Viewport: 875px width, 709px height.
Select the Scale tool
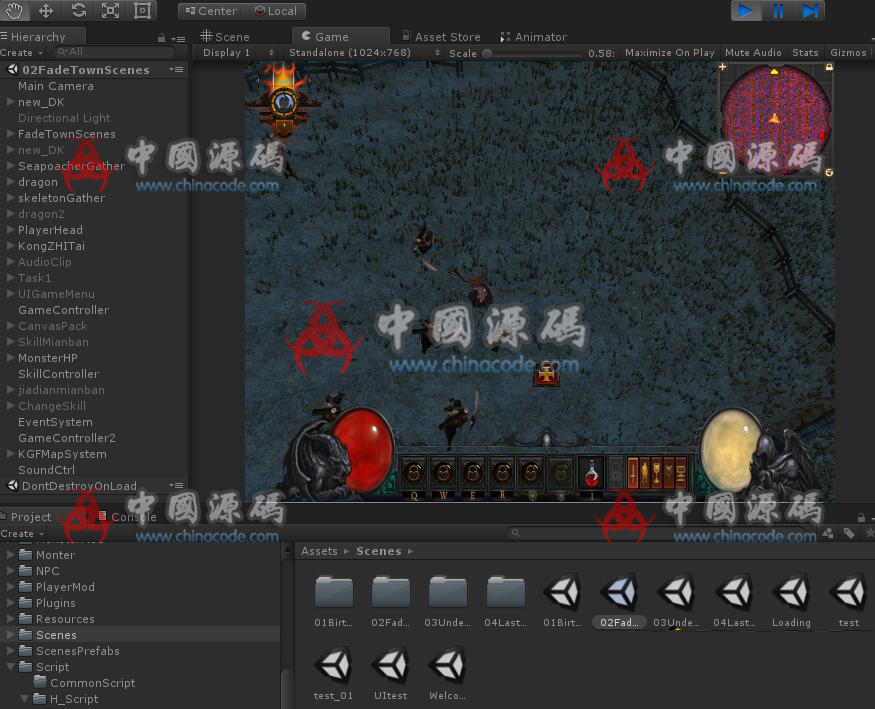(110, 11)
